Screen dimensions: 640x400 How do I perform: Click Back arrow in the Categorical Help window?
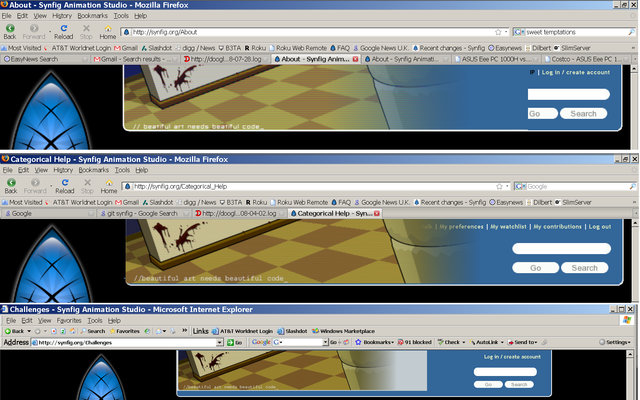point(11,182)
